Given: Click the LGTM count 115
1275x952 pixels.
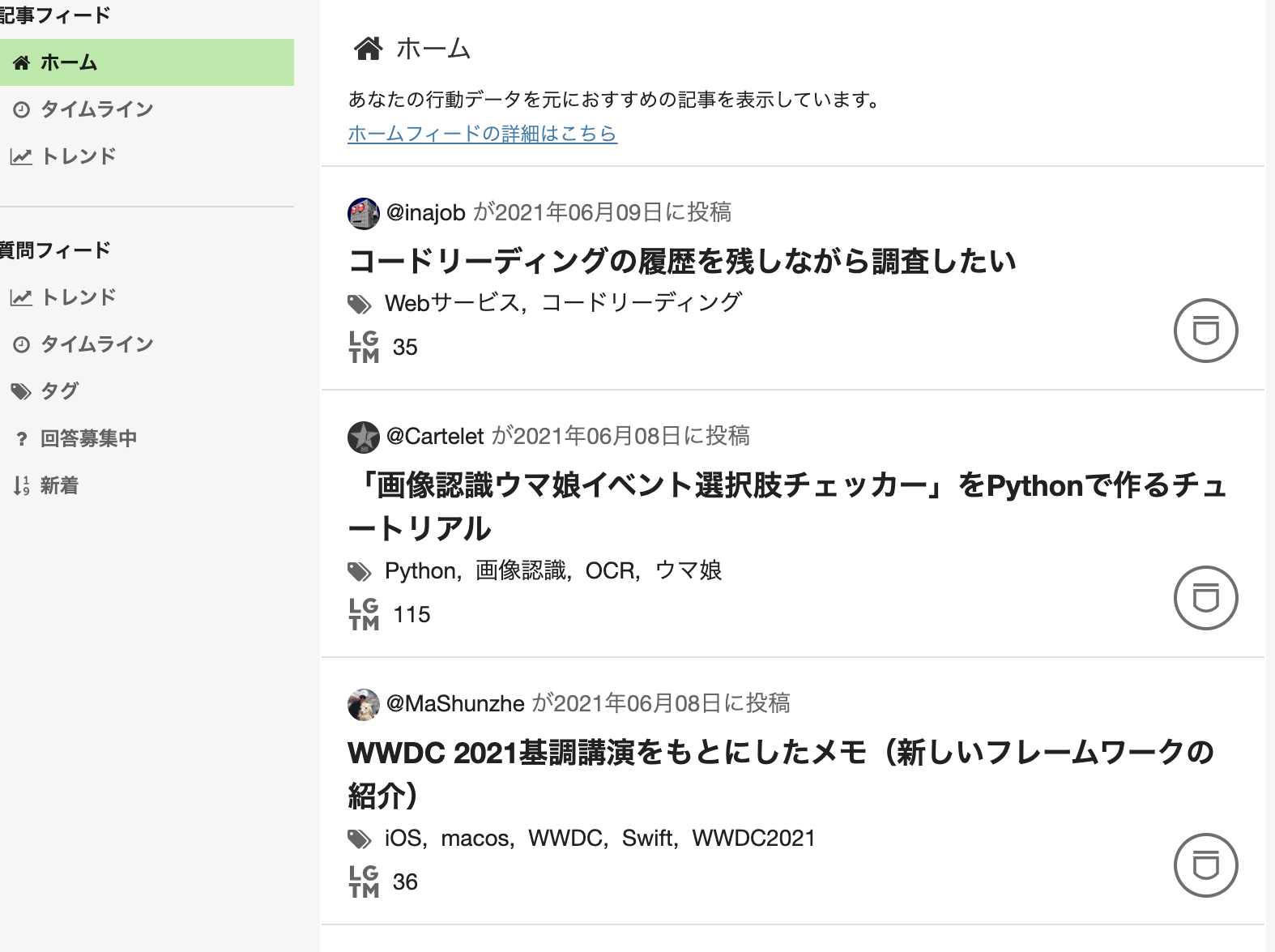Looking at the screenshot, I should (x=411, y=615).
